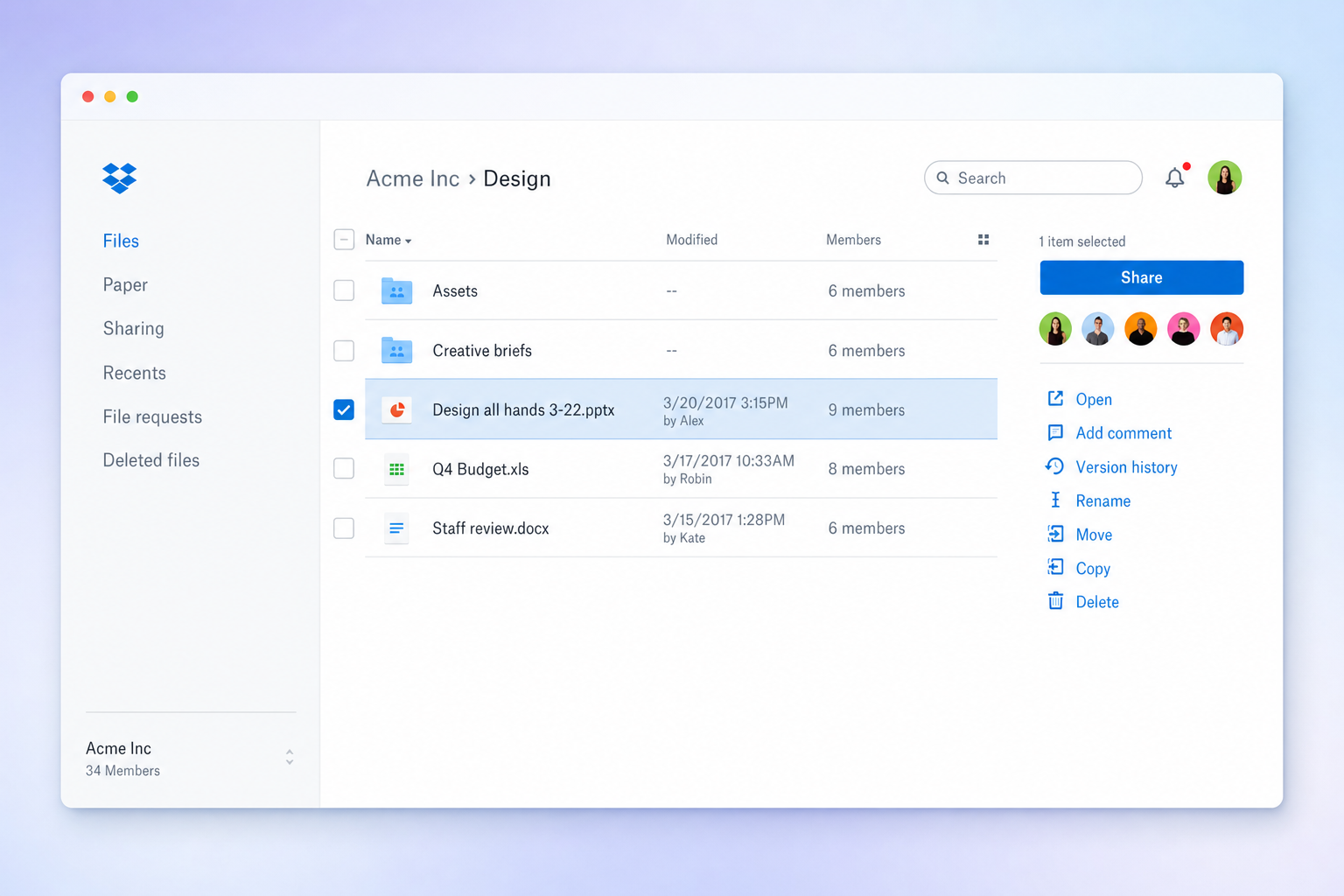Click the Assets shared folder icon

[396, 290]
